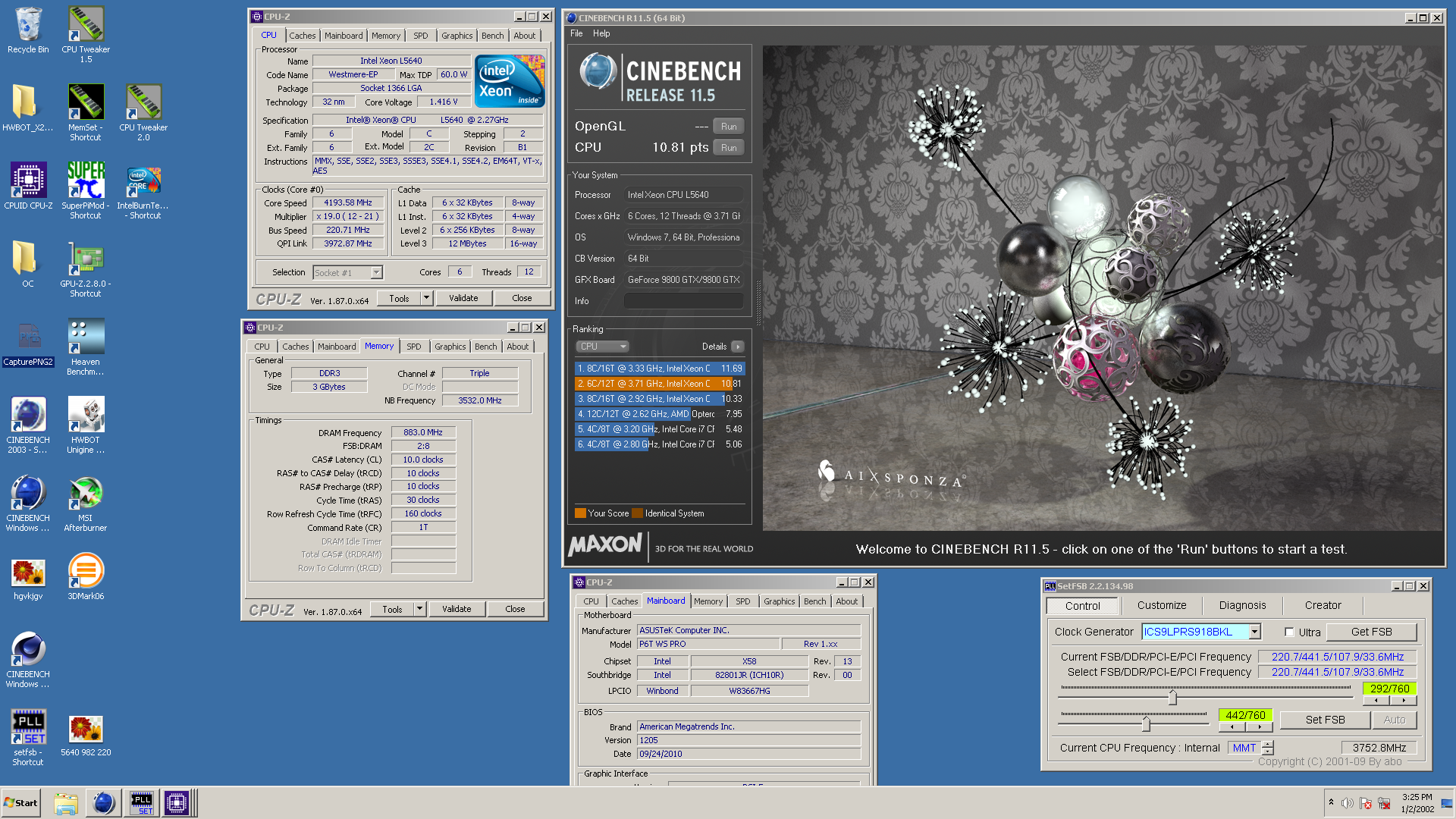Launch SuperPiMod shortcut icon

coord(86,191)
